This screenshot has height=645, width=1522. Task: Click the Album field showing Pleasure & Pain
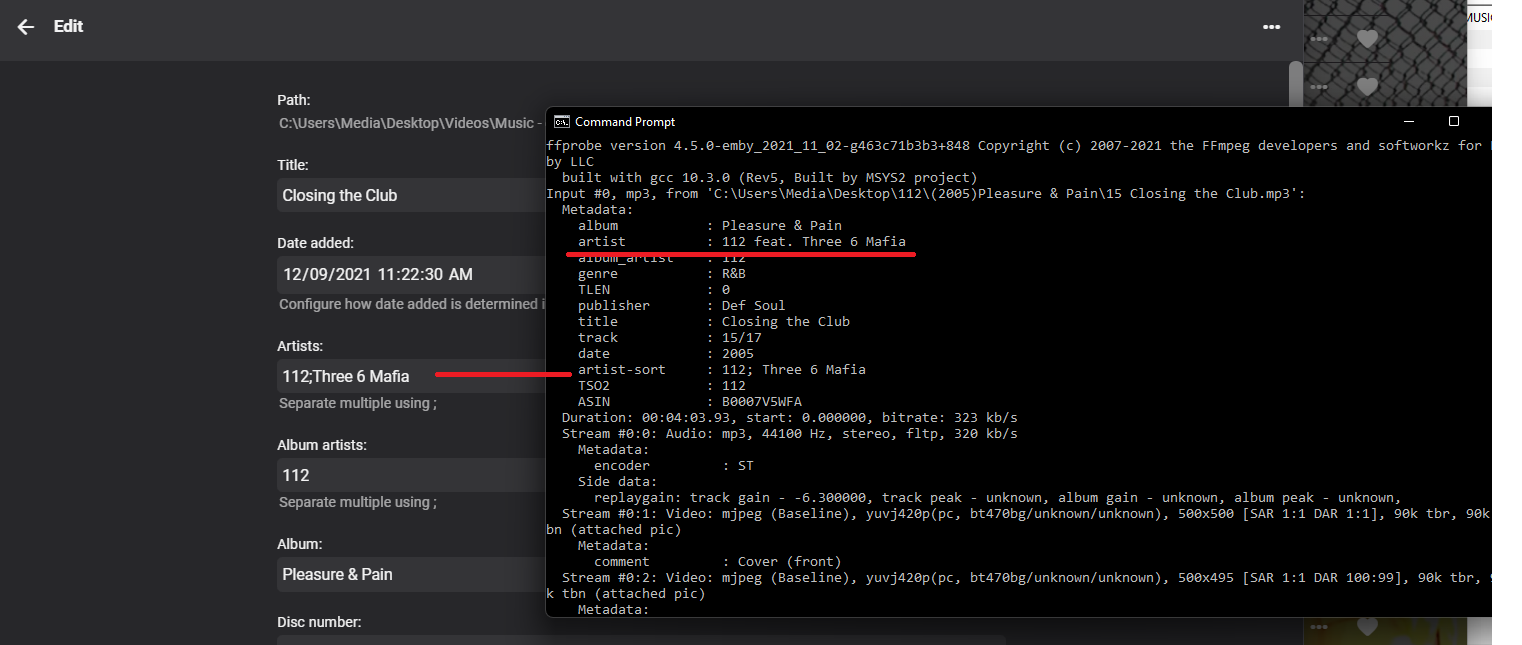tap(410, 575)
